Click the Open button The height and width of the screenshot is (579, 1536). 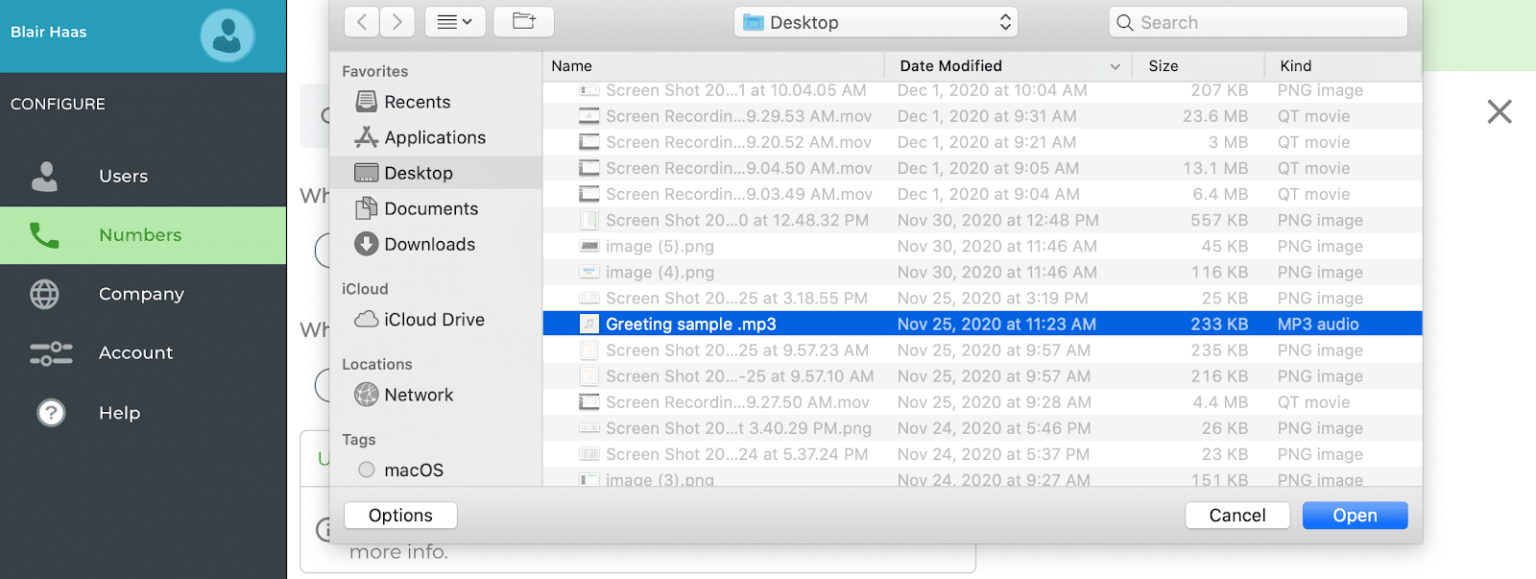tap(1354, 516)
